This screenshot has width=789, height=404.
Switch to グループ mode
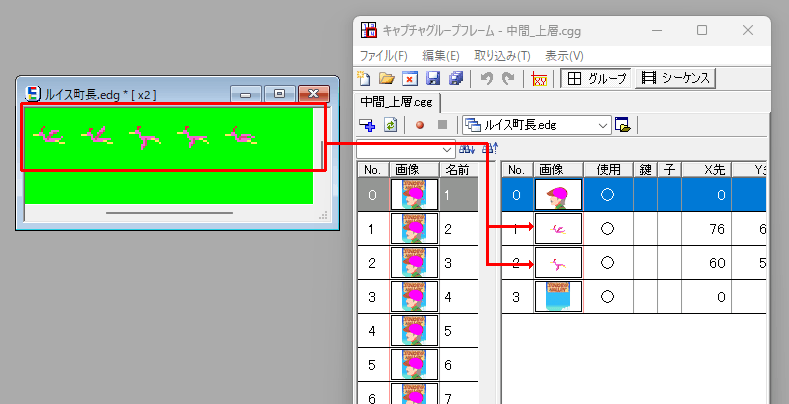596,78
